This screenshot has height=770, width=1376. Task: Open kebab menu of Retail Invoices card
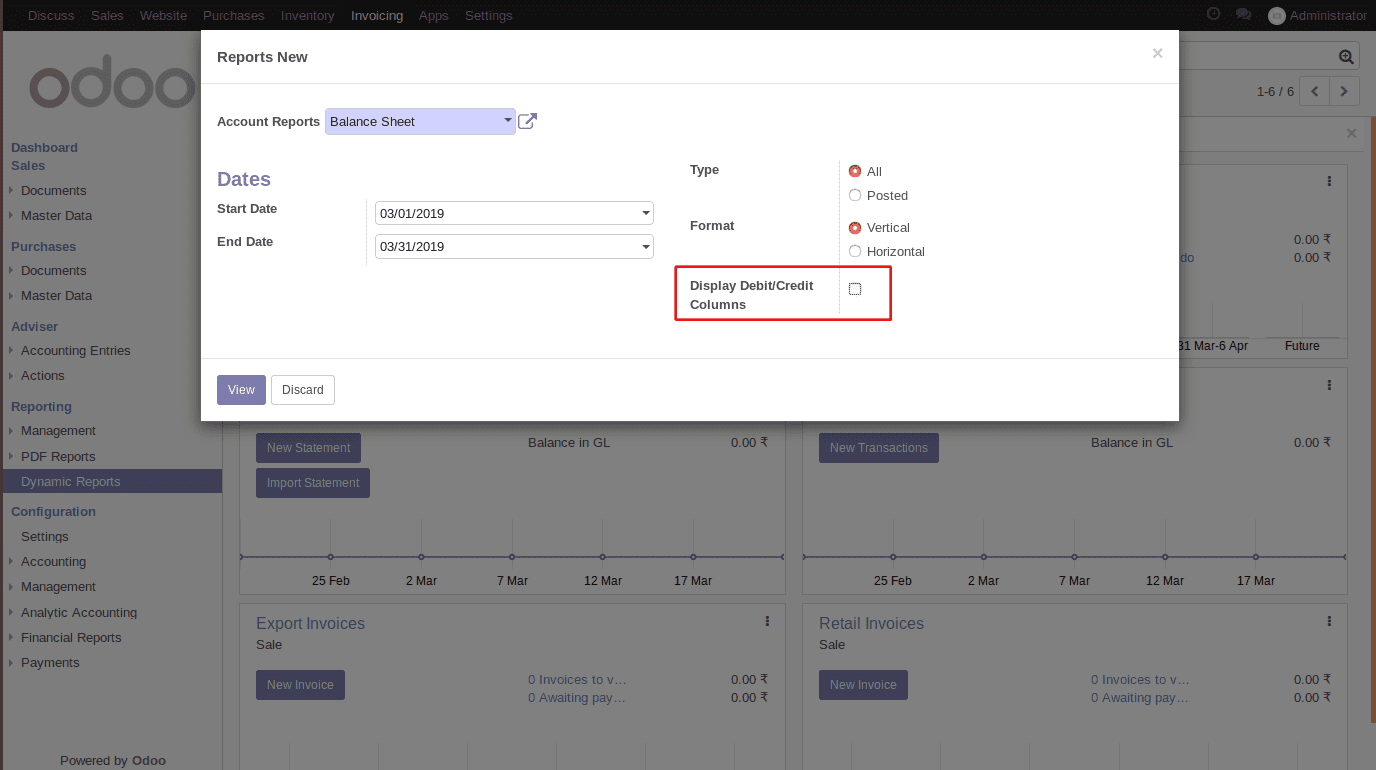click(1329, 621)
